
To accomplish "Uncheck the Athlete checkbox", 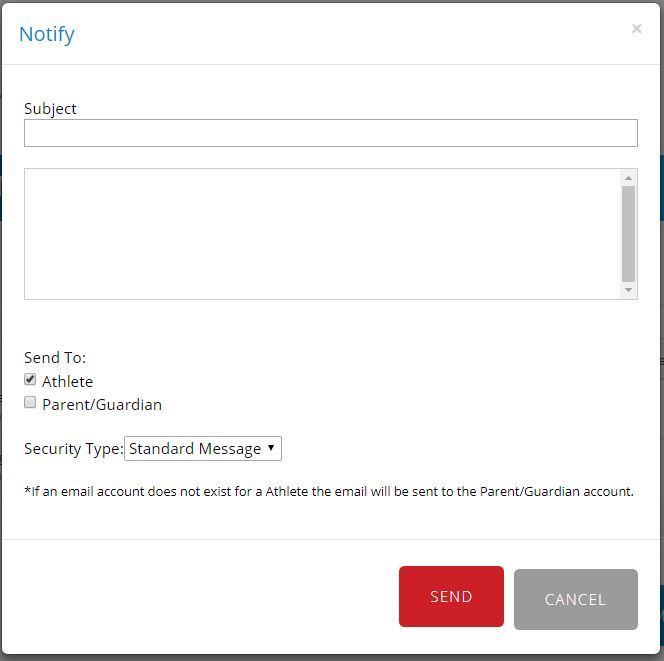I will tap(30, 379).
